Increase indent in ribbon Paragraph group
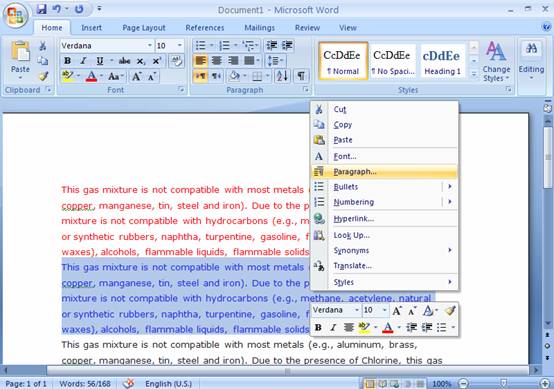Screen dimensions: 554x389 coord(287,46)
